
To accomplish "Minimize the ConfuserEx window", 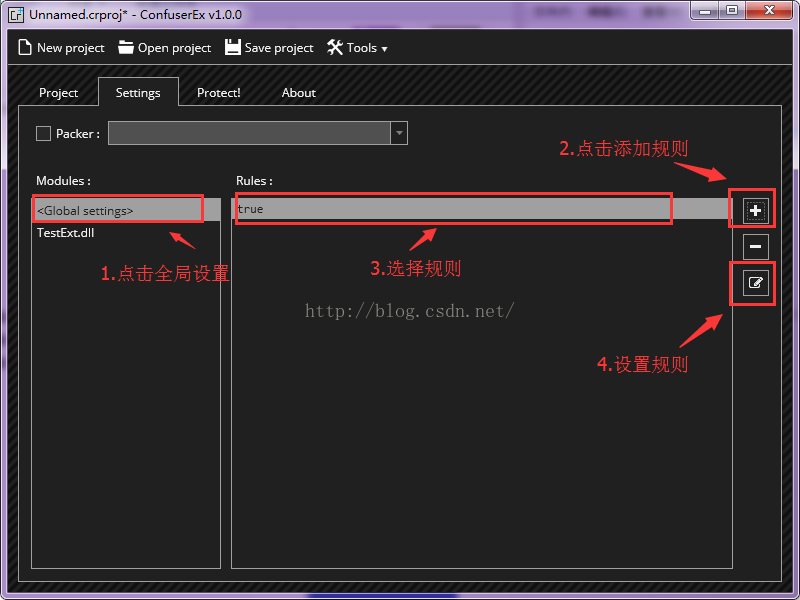I will pos(705,10).
